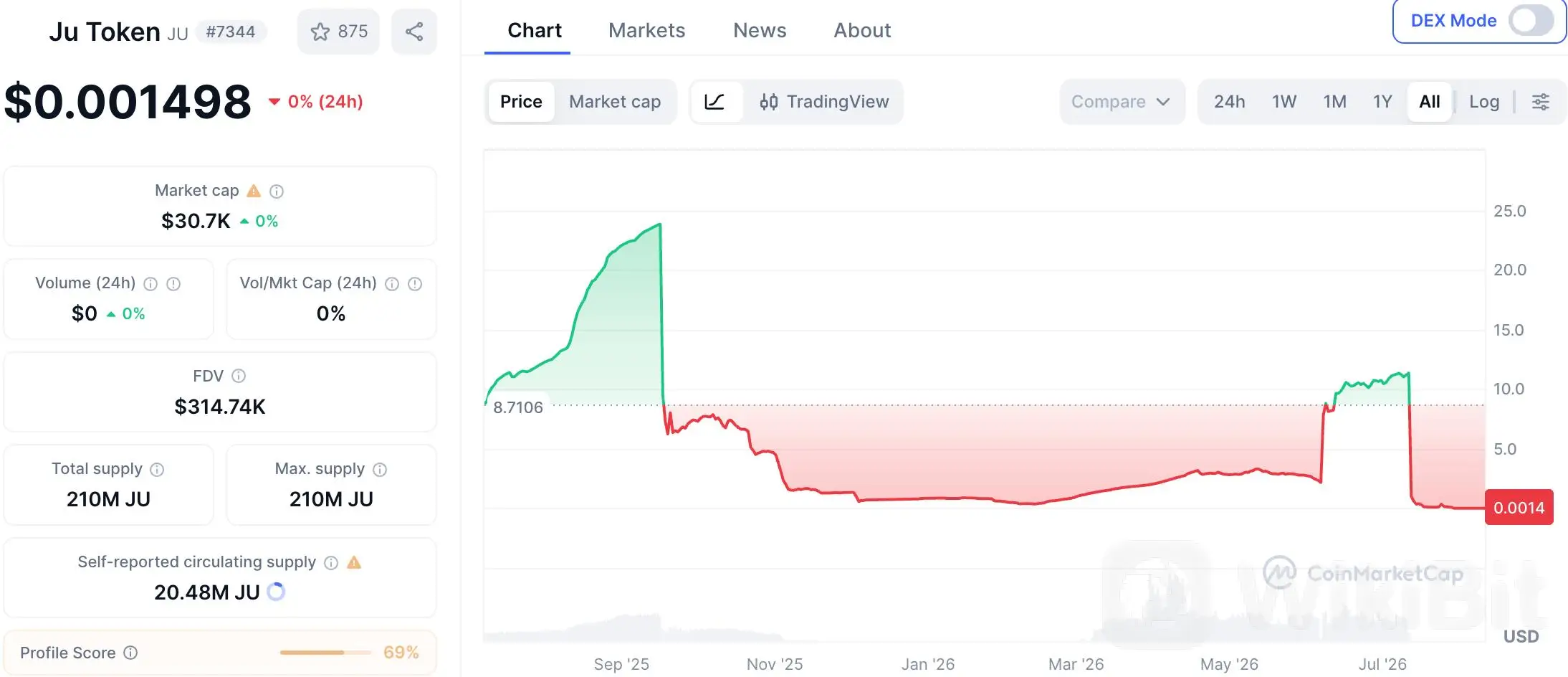The height and width of the screenshot is (677, 1568).
Task: Expand the Compare dropdown
Action: point(1122,102)
